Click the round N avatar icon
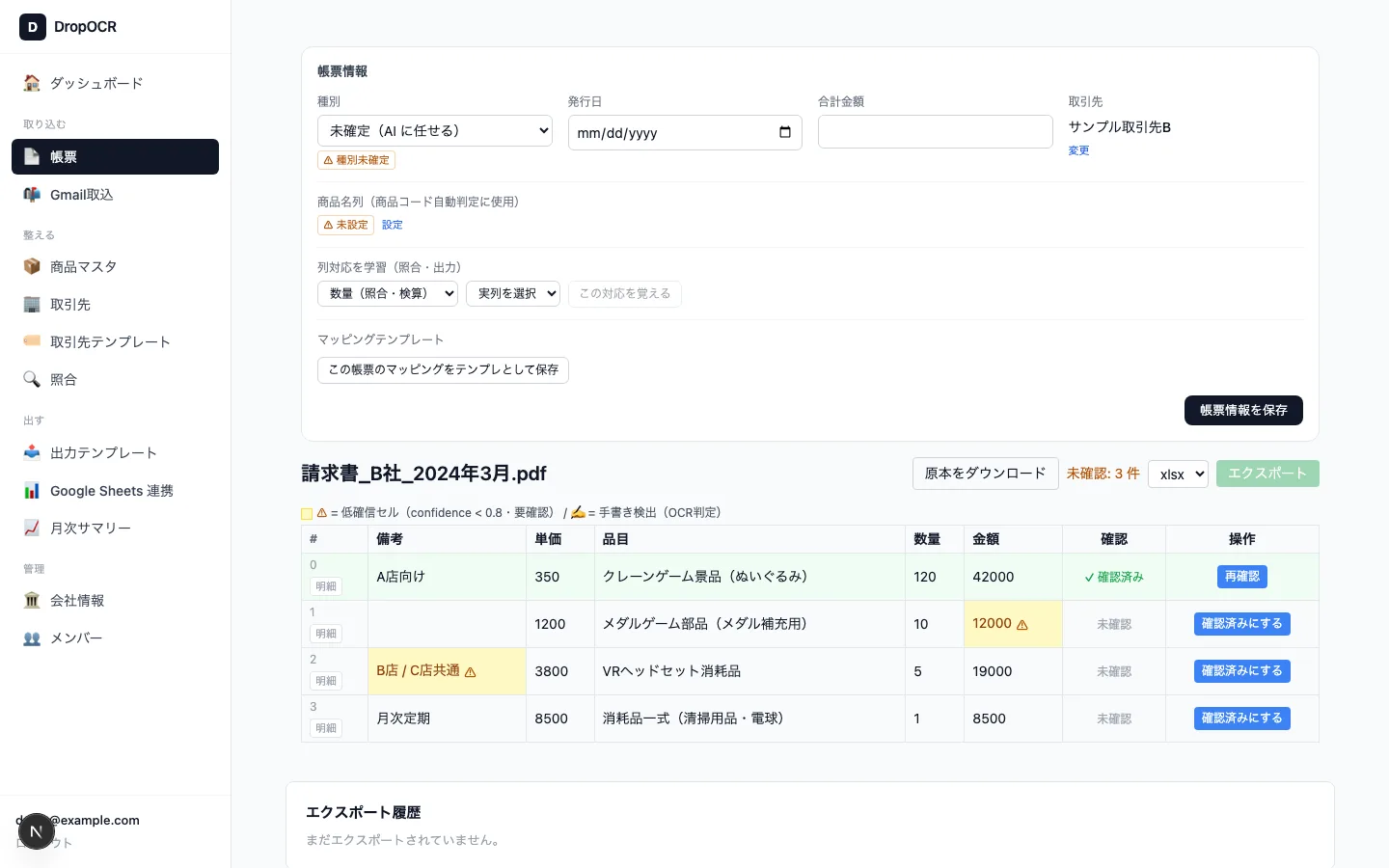 (x=37, y=831)
